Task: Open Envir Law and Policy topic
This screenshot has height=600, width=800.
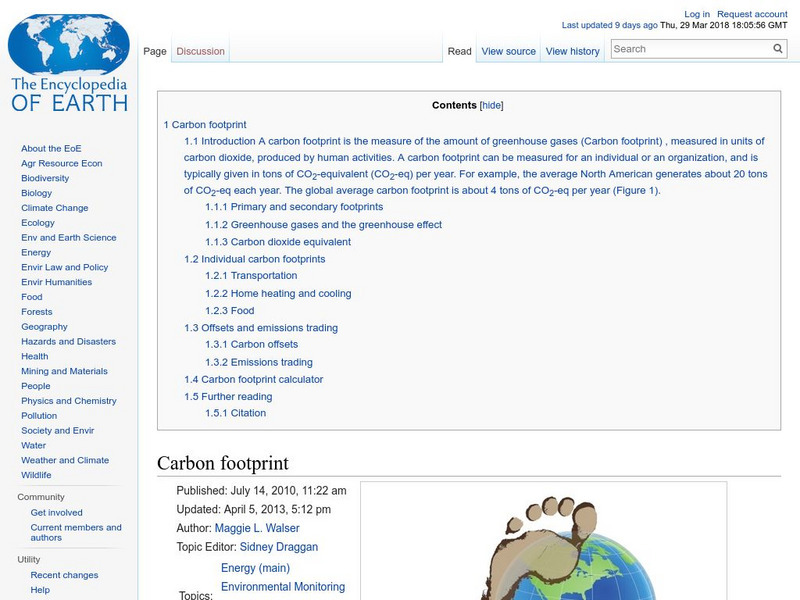Action: point(64,267)
